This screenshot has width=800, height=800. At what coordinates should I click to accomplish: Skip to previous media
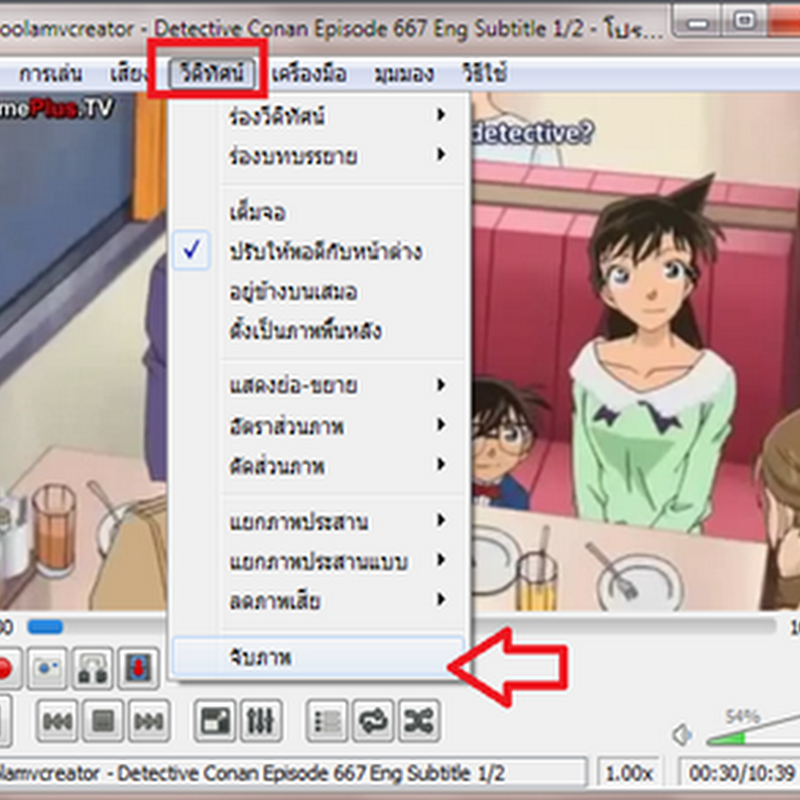57,721
